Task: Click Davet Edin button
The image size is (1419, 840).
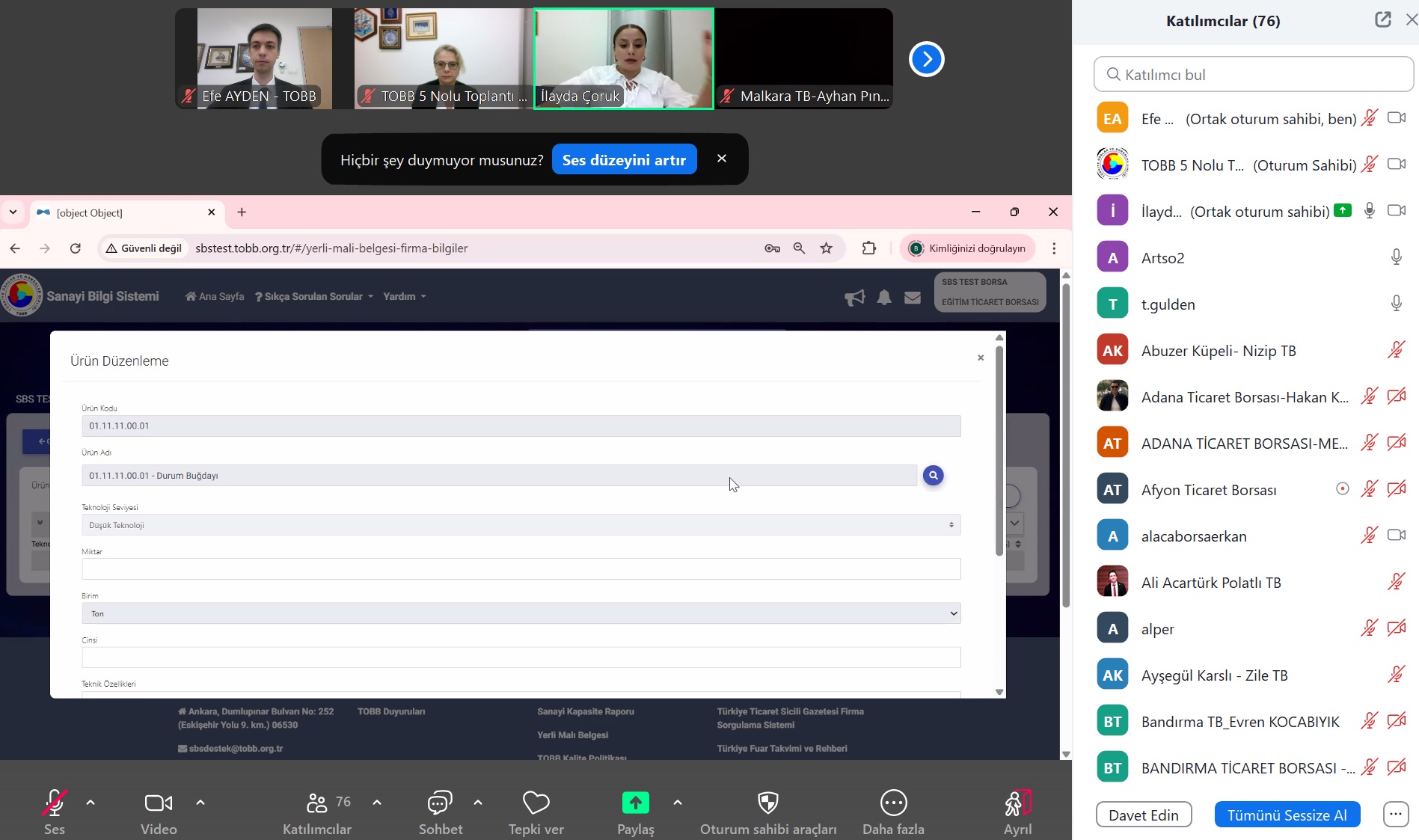Action: pos(1143,815)
